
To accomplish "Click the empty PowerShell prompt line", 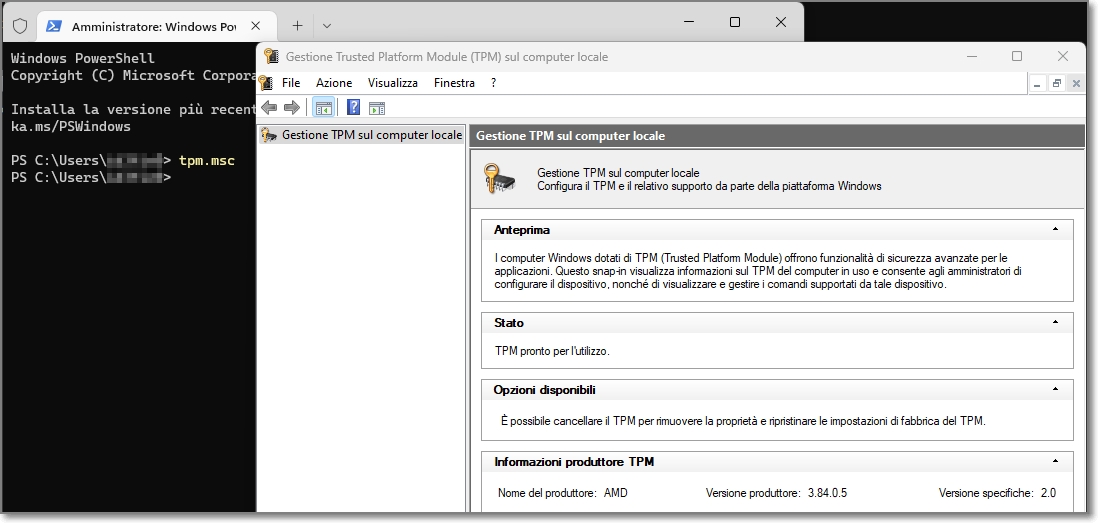I will click(x=91, y=178).
